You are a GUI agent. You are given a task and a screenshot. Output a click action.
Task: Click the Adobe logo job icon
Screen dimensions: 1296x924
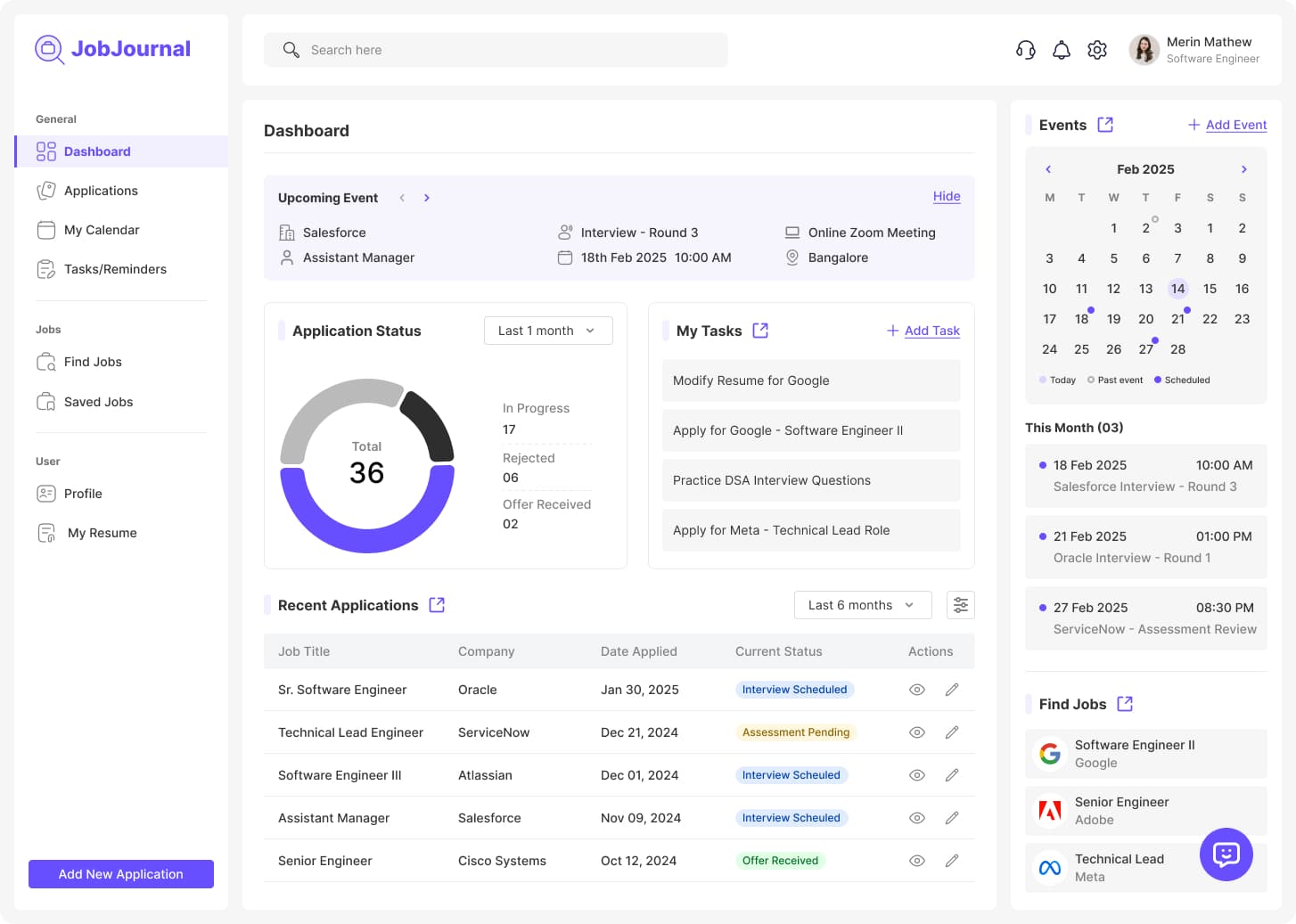[1050, 811]
